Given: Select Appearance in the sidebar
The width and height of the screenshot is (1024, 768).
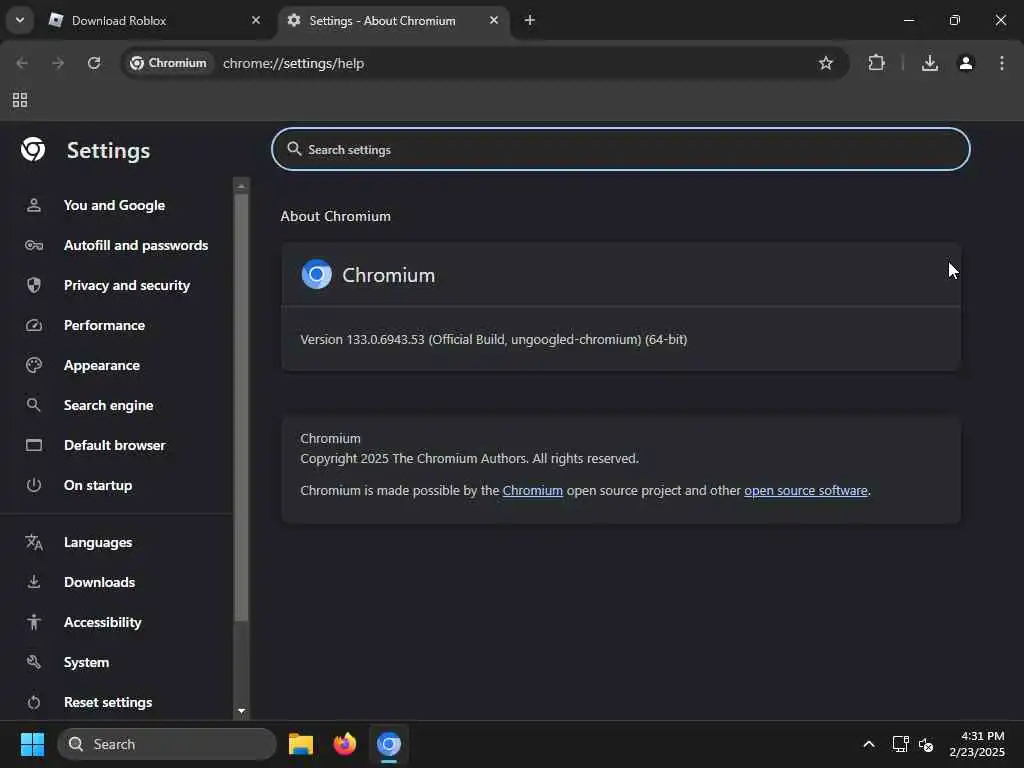Looking at the screenshot, I should [x=102, y=365].
